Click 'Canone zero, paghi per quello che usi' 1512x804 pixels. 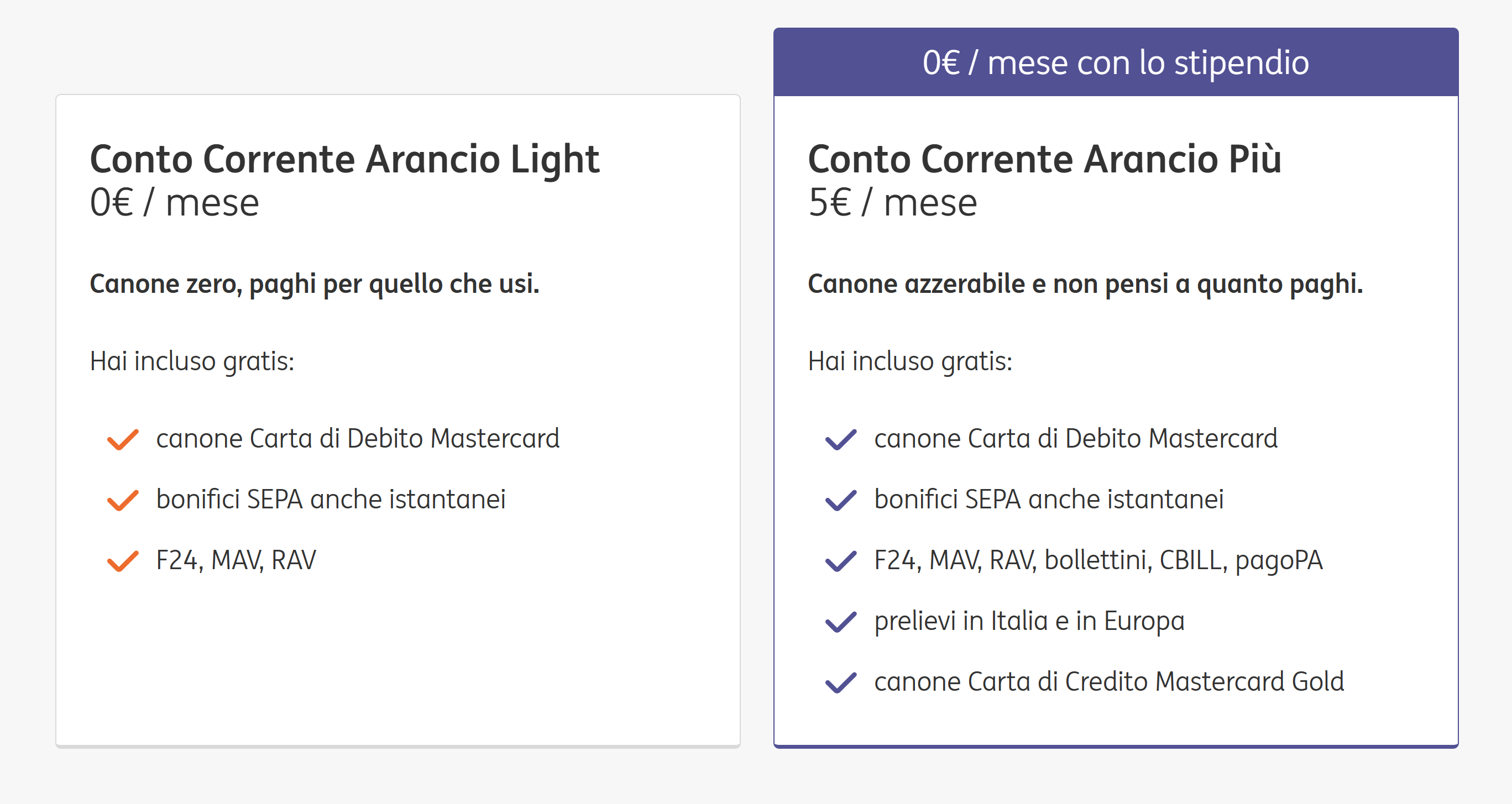314,284
